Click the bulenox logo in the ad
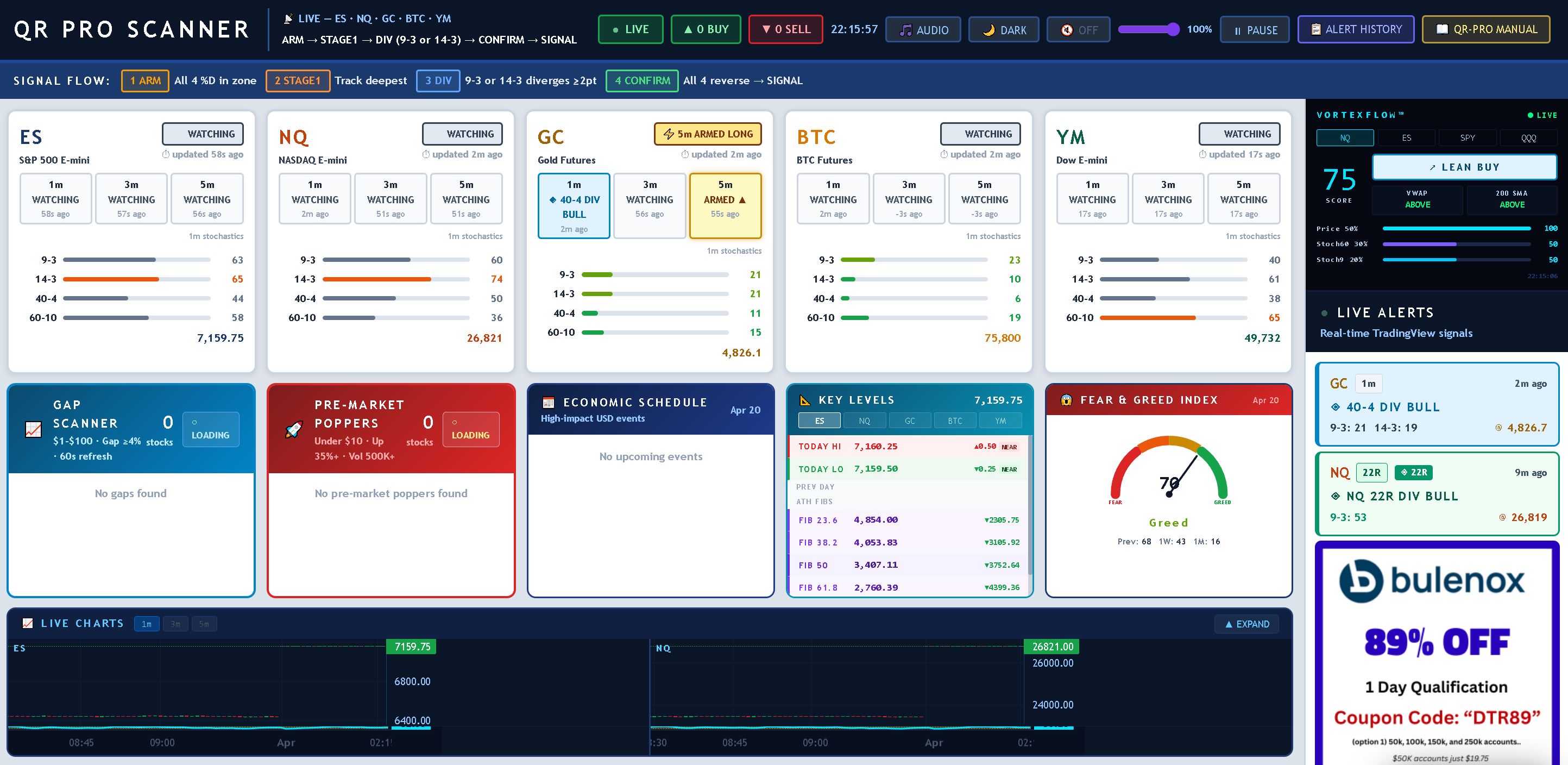The height and width of the screenshot is (765, 1568). [1432, 580]
